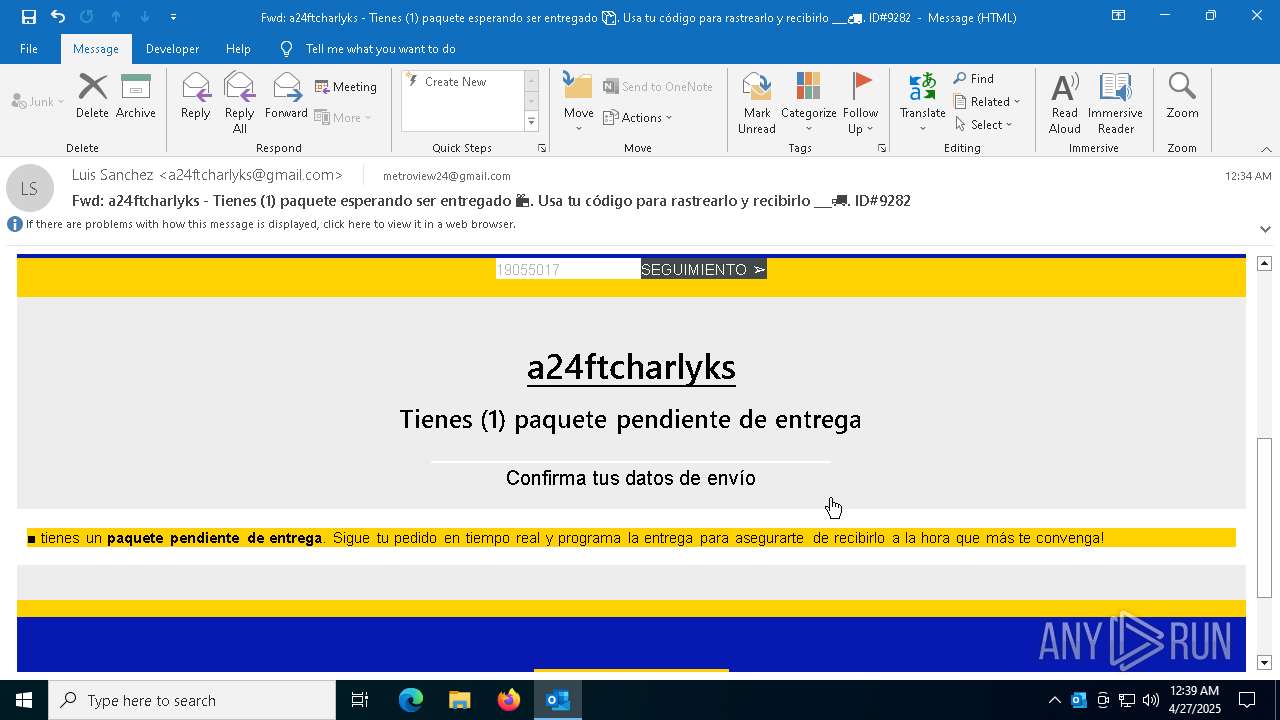This screenshot has height=720, width=1280.
Task: Switch to the Developer tab
Action: tap(172, 49)
